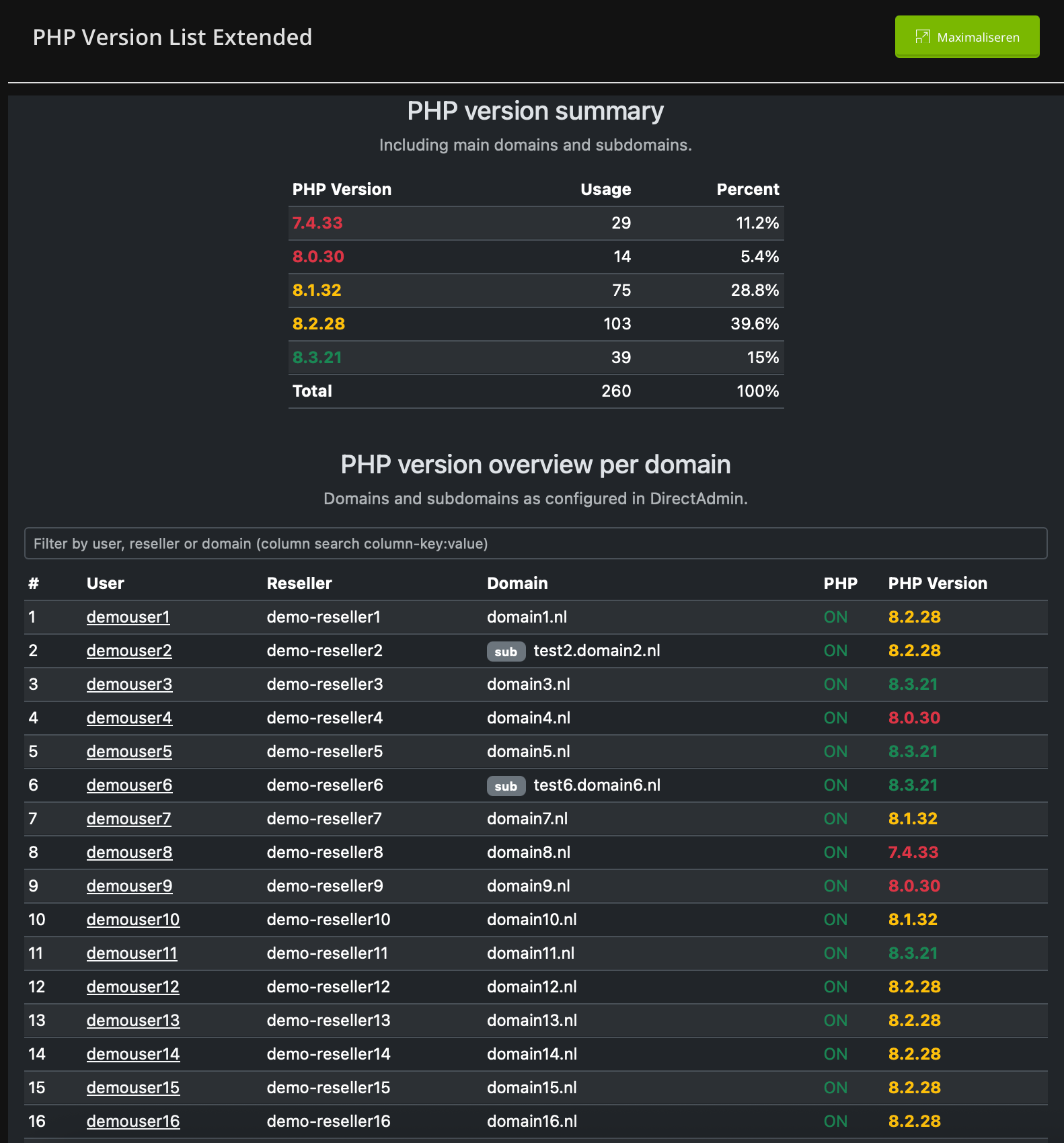The height and width of the screenshot is (1143, 1064).
Task: Click the 7.4.33 version in summary table
Action: click(x=317, y=223)
